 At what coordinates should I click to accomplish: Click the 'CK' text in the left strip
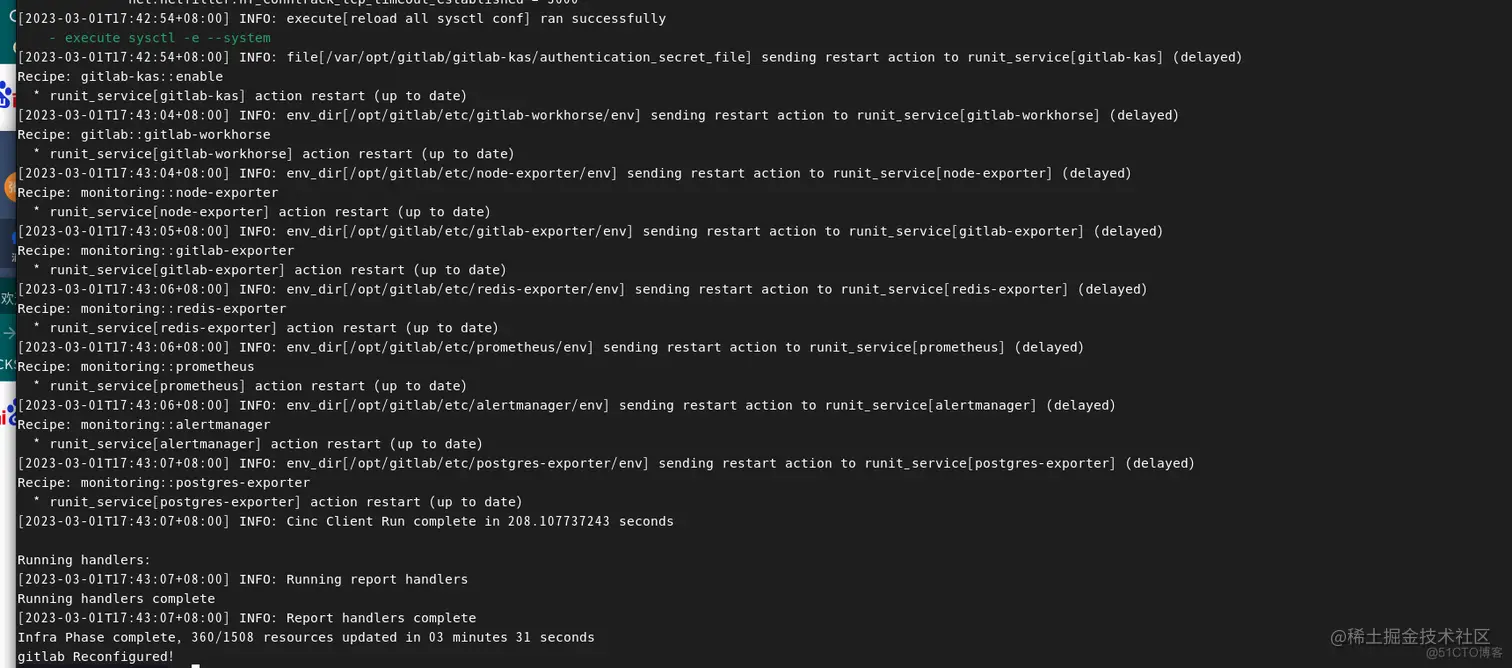pos(7,365)
